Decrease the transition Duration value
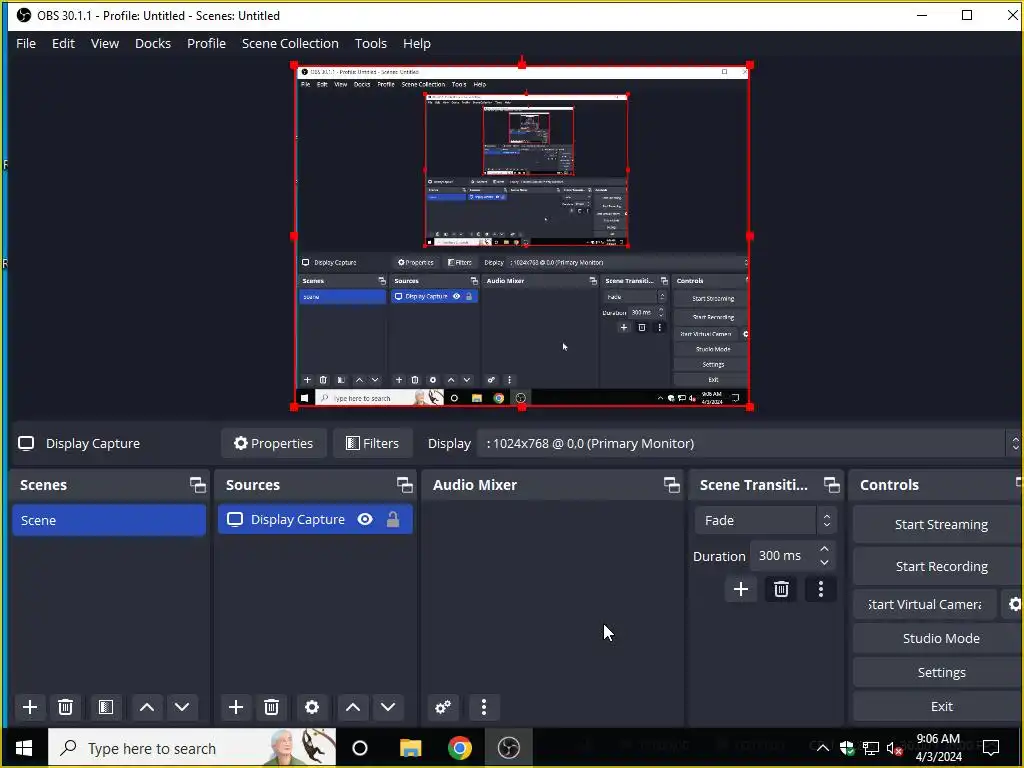 [x=824, y=563]
